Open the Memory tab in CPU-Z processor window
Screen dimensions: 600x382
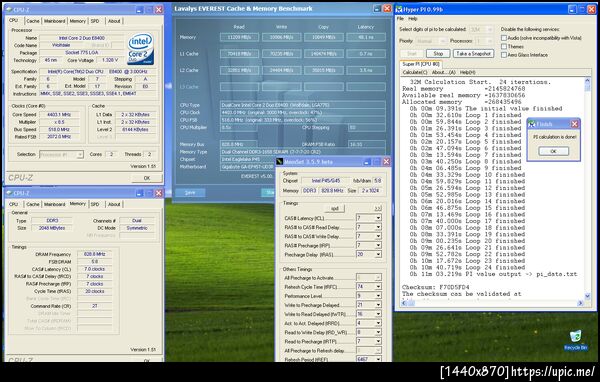78,21
